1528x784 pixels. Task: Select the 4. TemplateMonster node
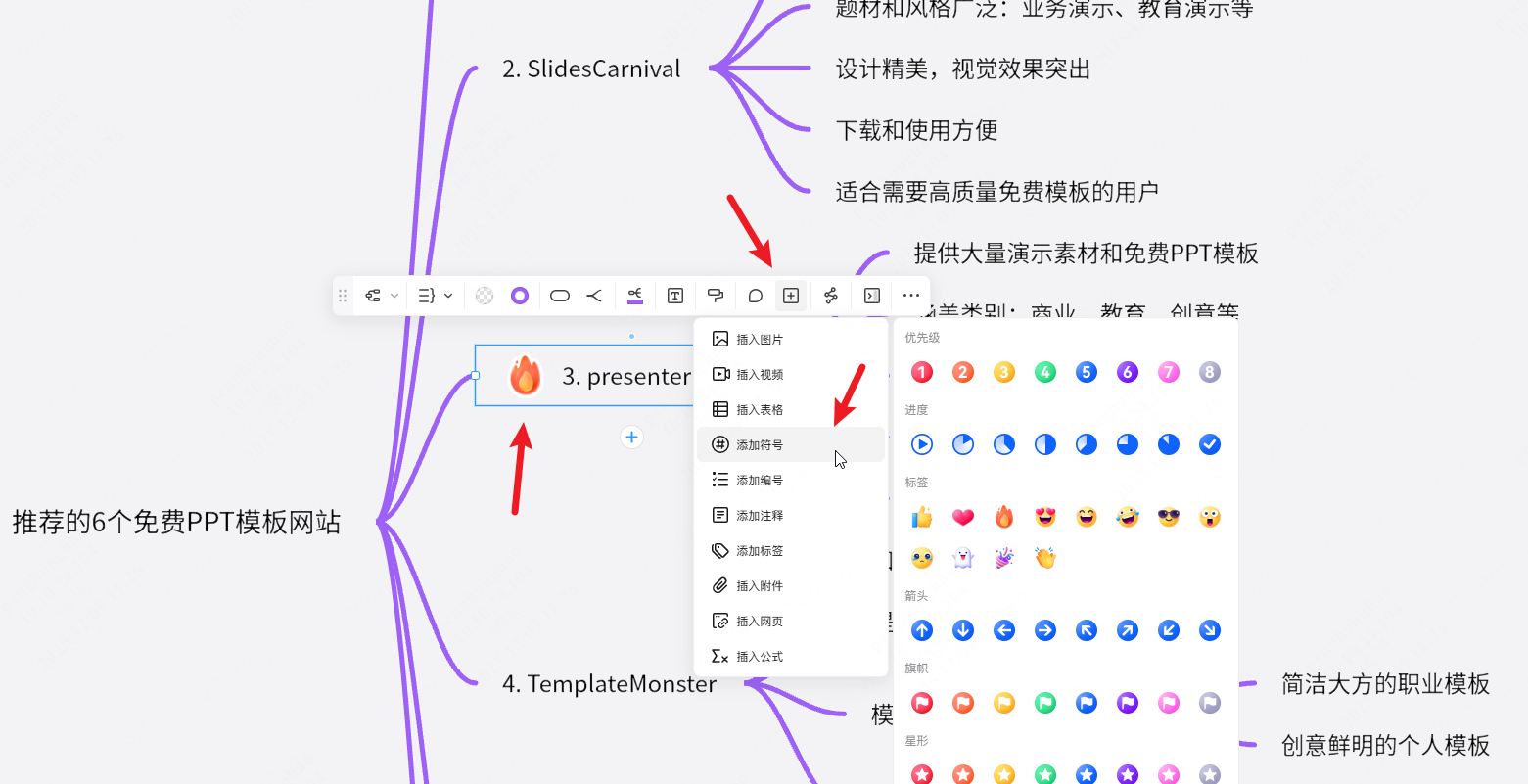coord(609,684)
